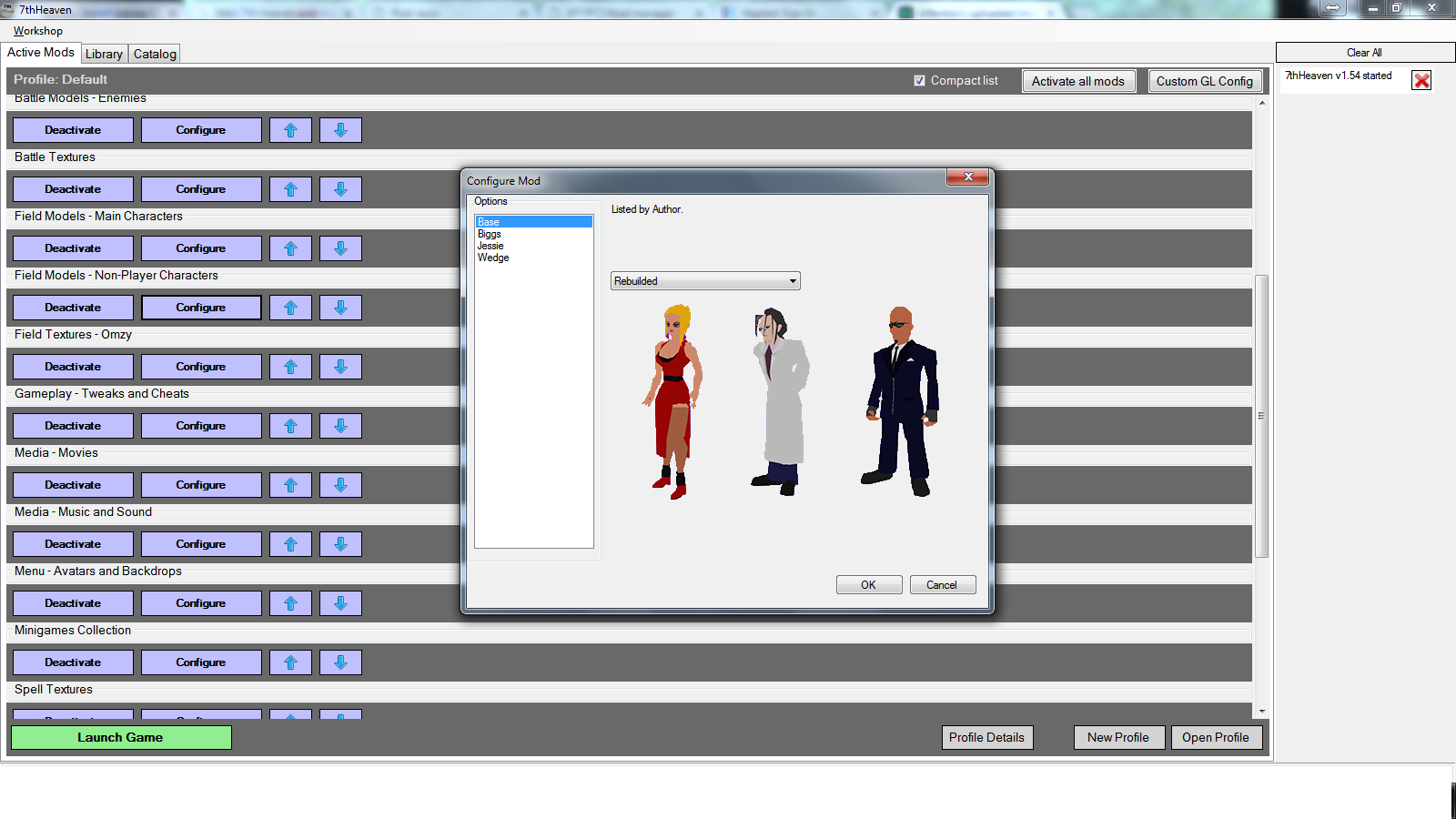The height and width of the screenshot is (819, 1456).
Task: Create a New Profile
Action: (x=1118, y=737)
